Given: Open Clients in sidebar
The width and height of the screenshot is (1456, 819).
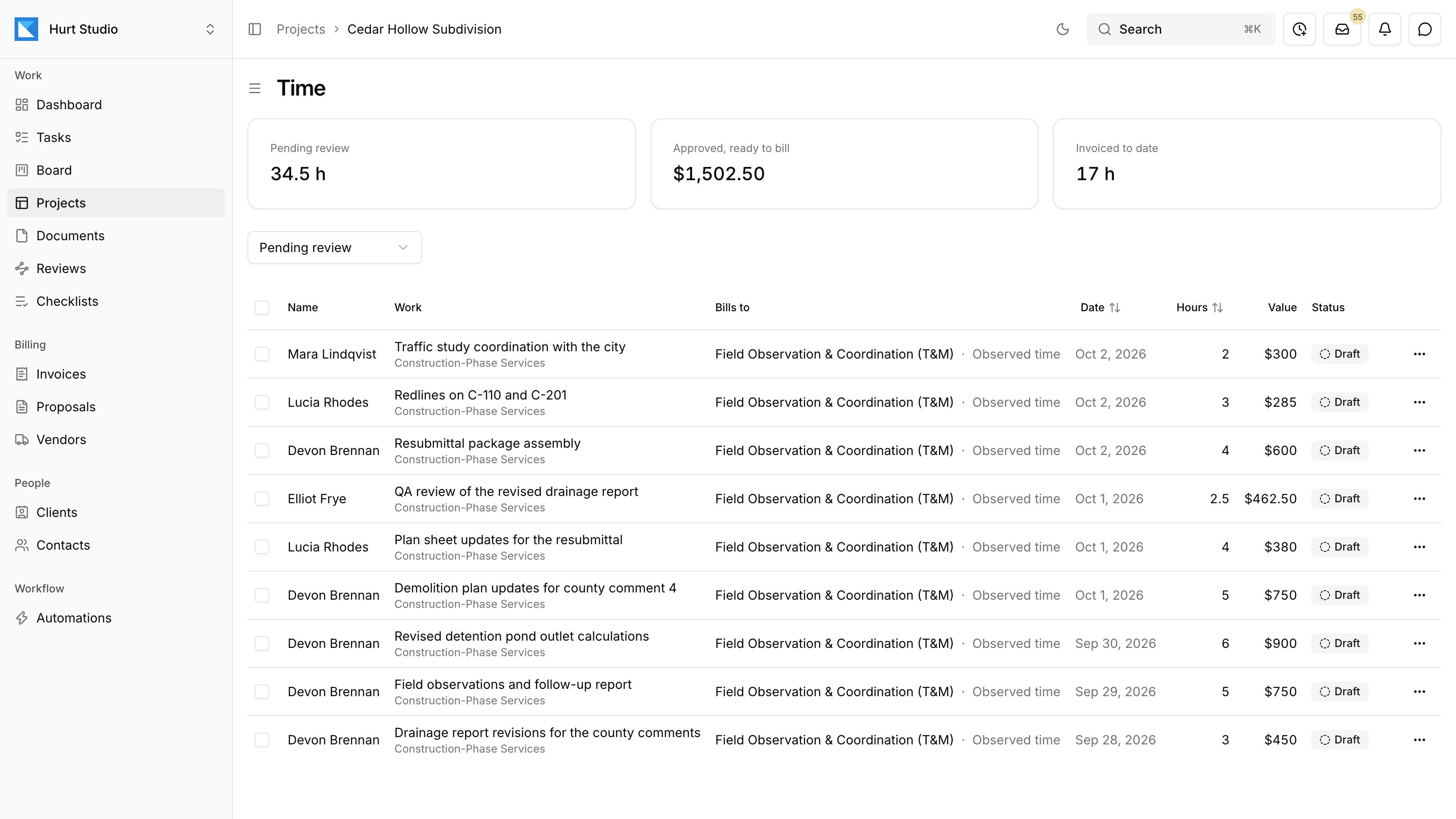Looking at the screenshot, I should pos(116,513).
